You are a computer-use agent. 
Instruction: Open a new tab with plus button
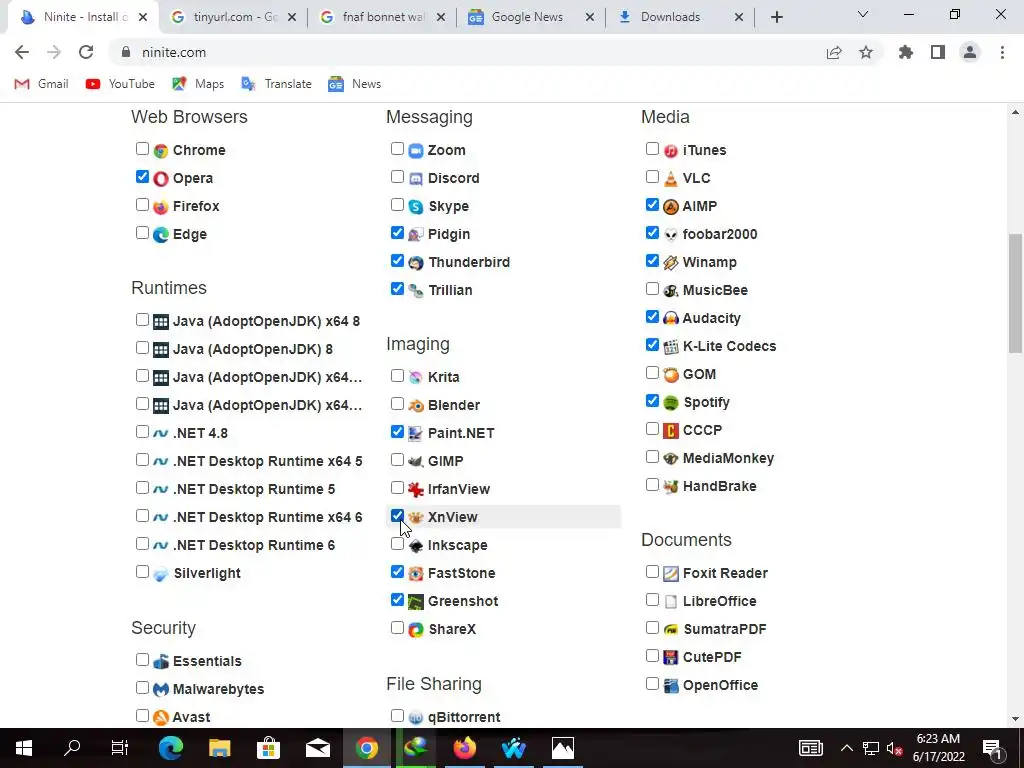[x=776, y=17]
